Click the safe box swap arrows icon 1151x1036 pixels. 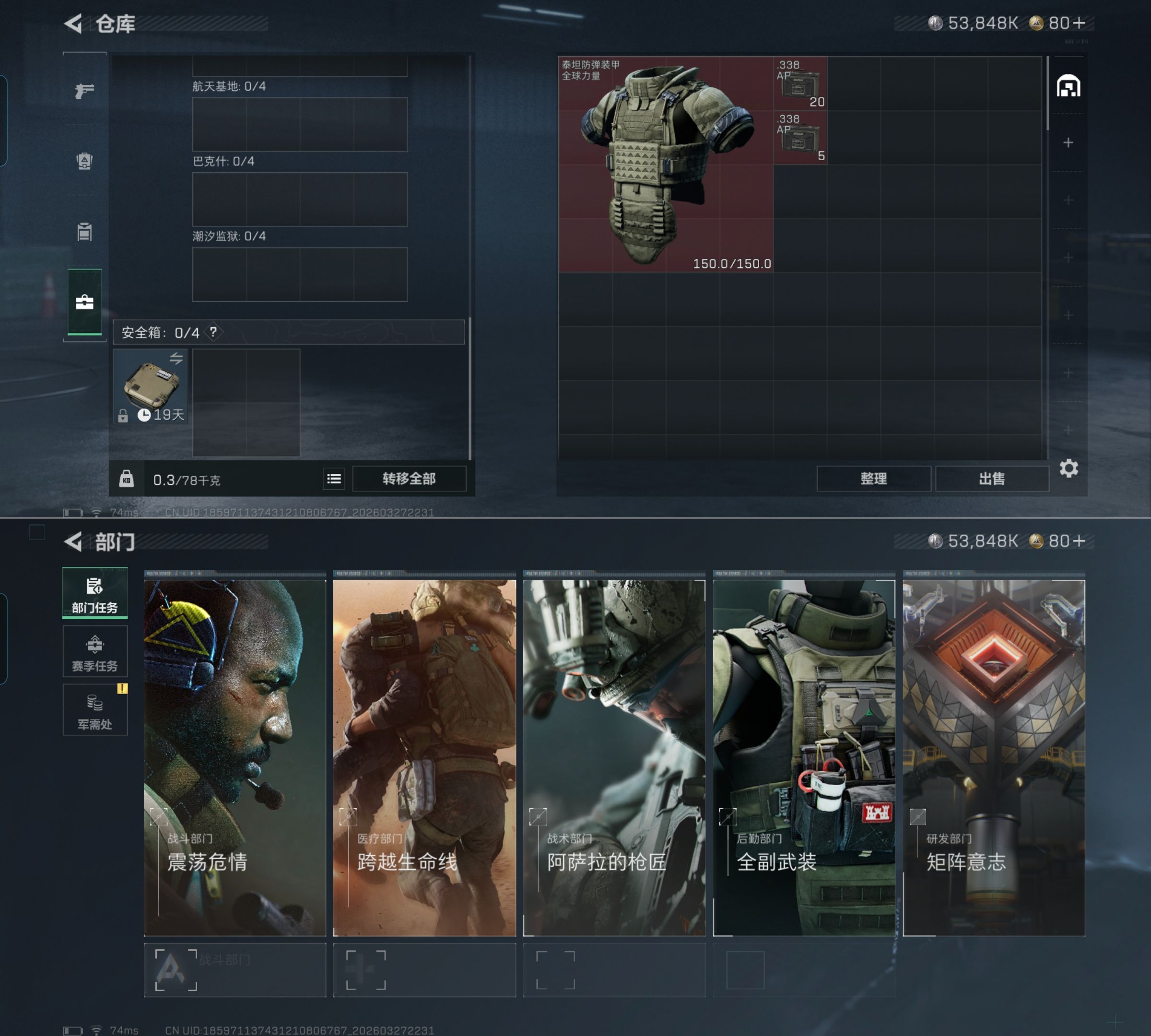point(176,359)
